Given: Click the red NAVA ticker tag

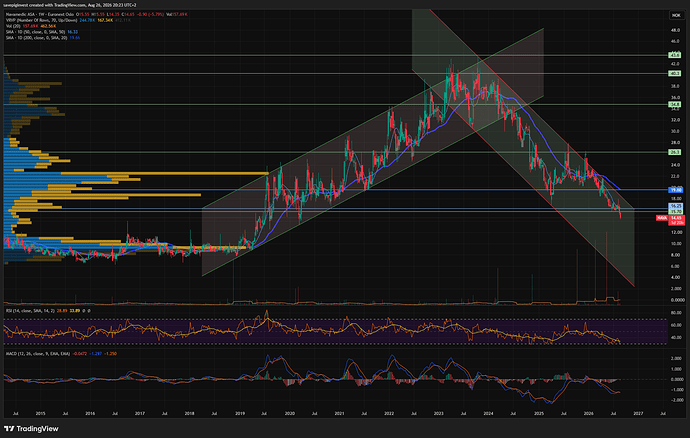Looking at the screenshot, I should point(661,218).
